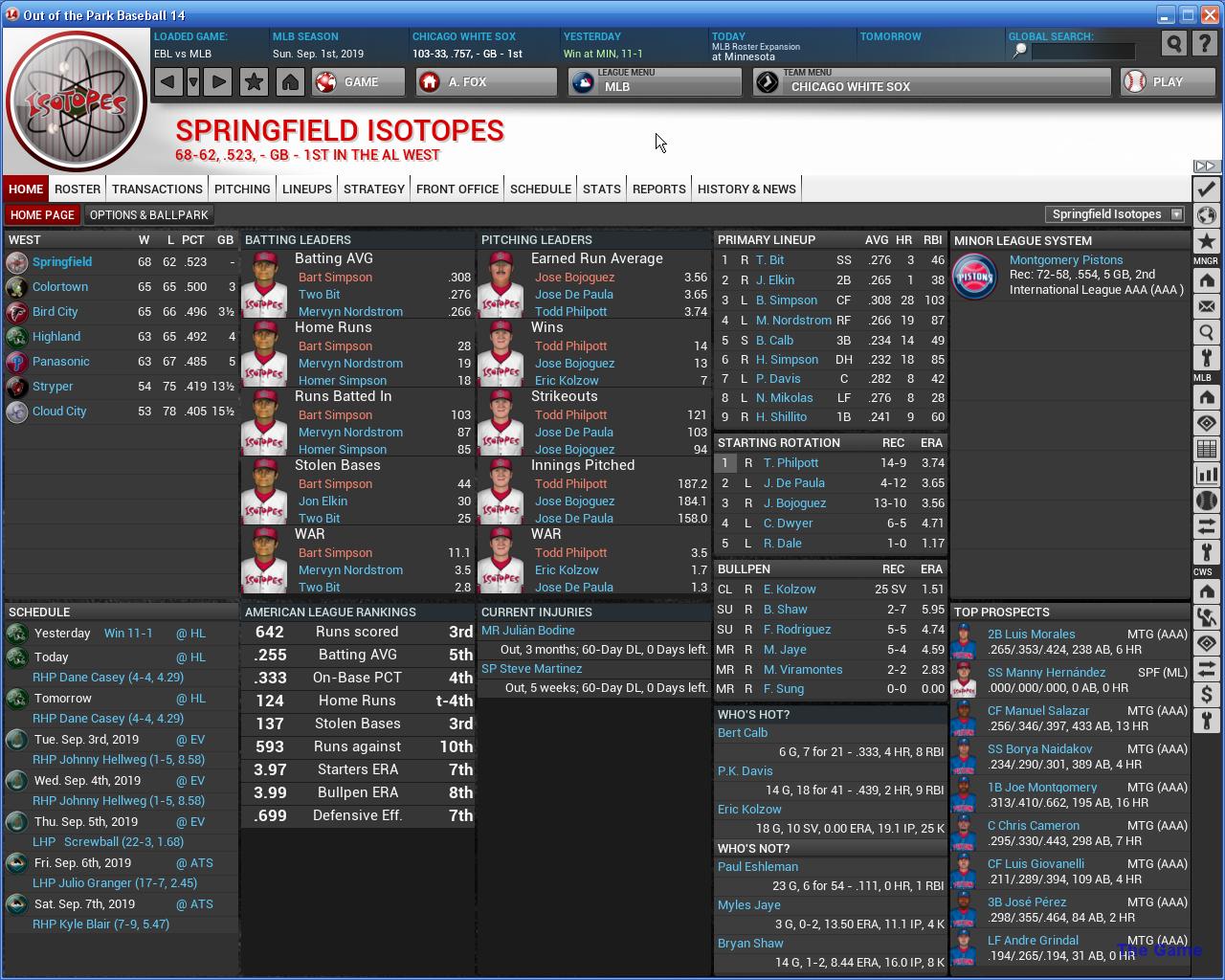Go to the home screen via top toolbar house icon
1225x980 pixels.
(290, 82)
